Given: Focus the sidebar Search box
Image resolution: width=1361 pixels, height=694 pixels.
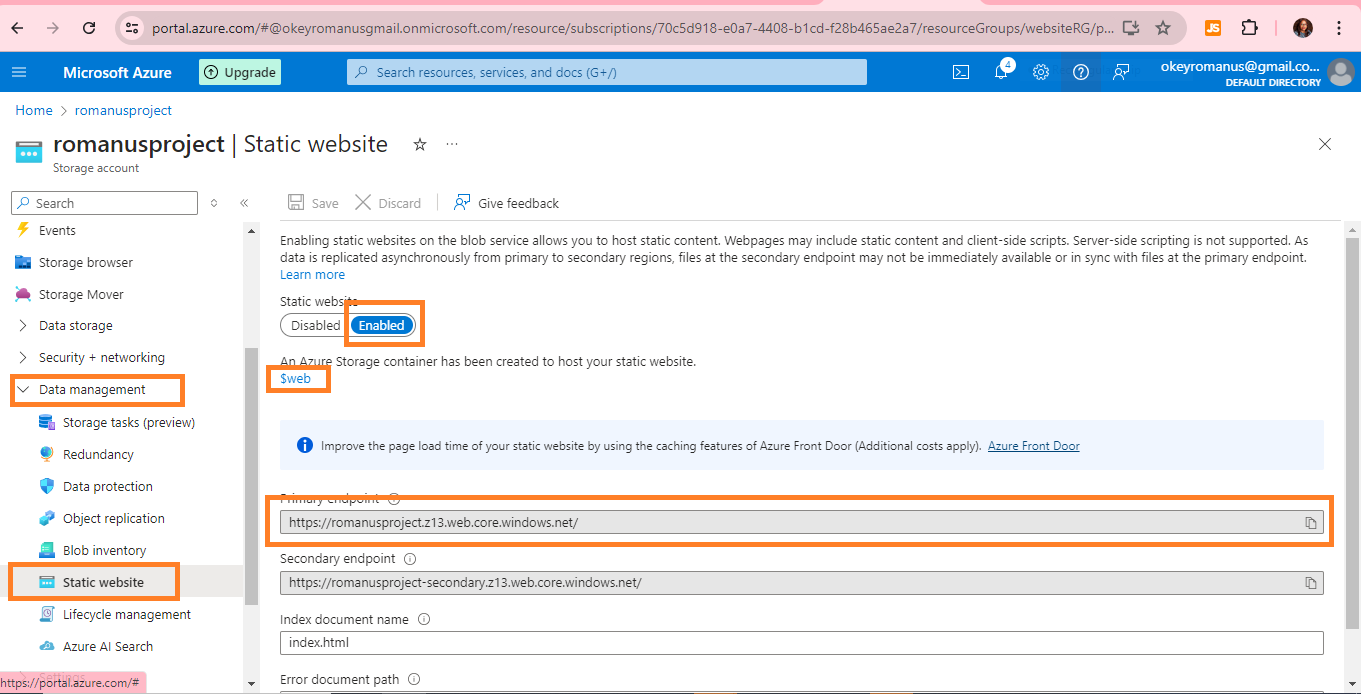Looking at the screenshot, I should [104, 203].
